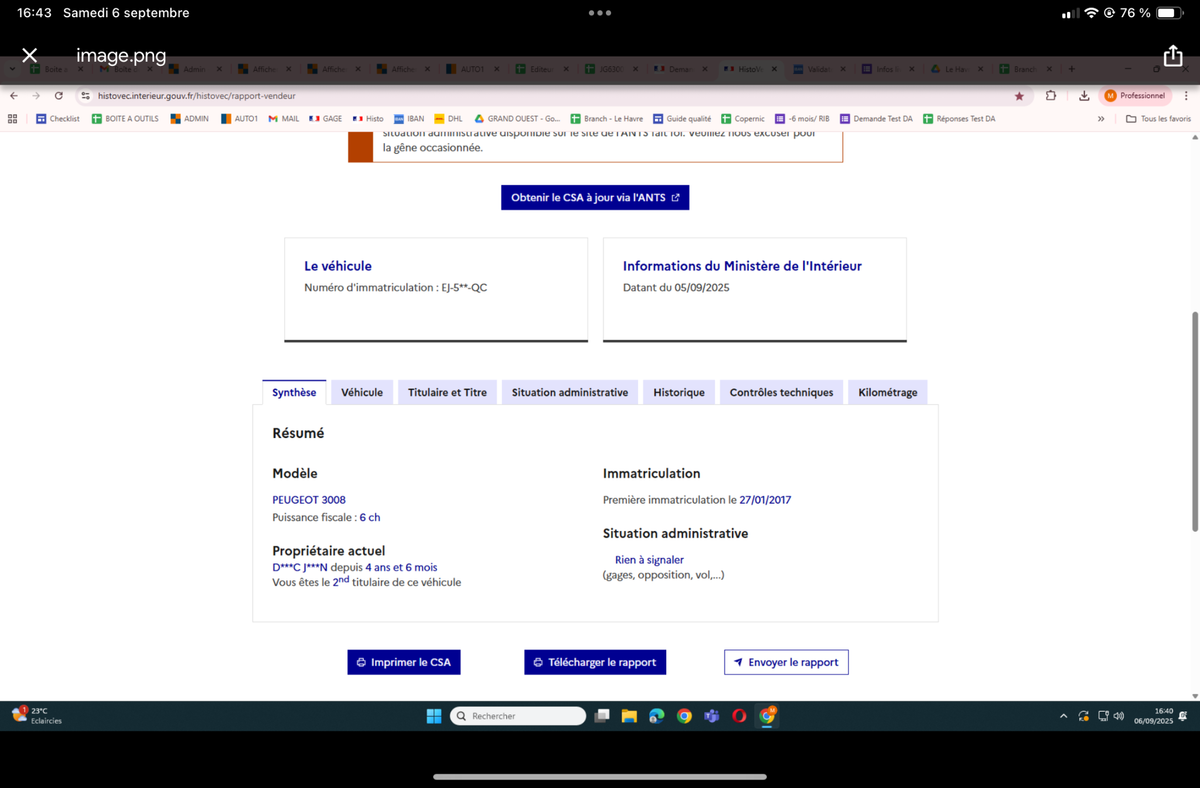Click the Rien à signaler status text
Viewport: 1200px width, 788px height.
649,560
